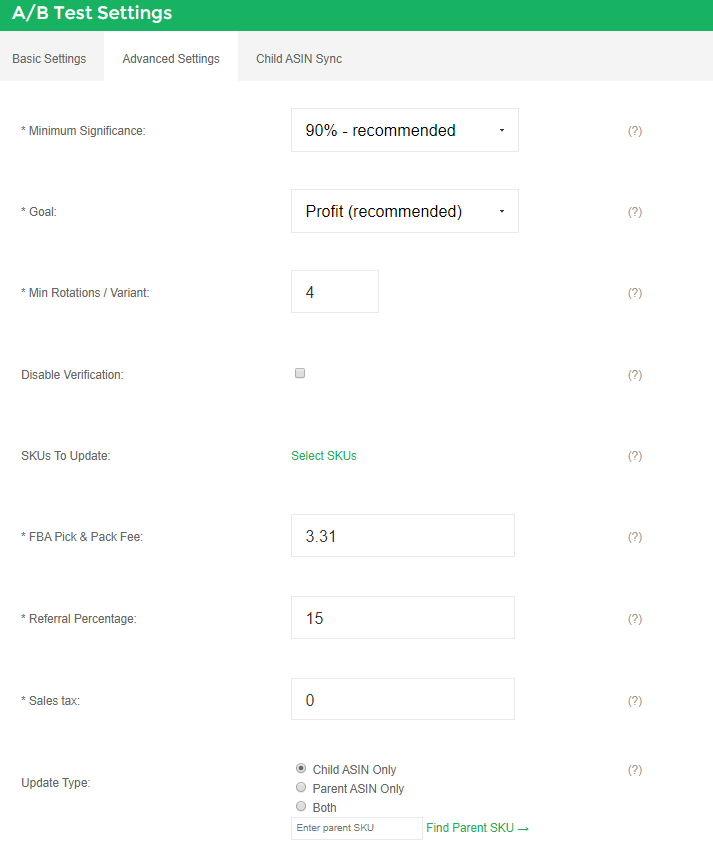
Task: Click the Minimum Significance label
Action: [x=83, y=131]
